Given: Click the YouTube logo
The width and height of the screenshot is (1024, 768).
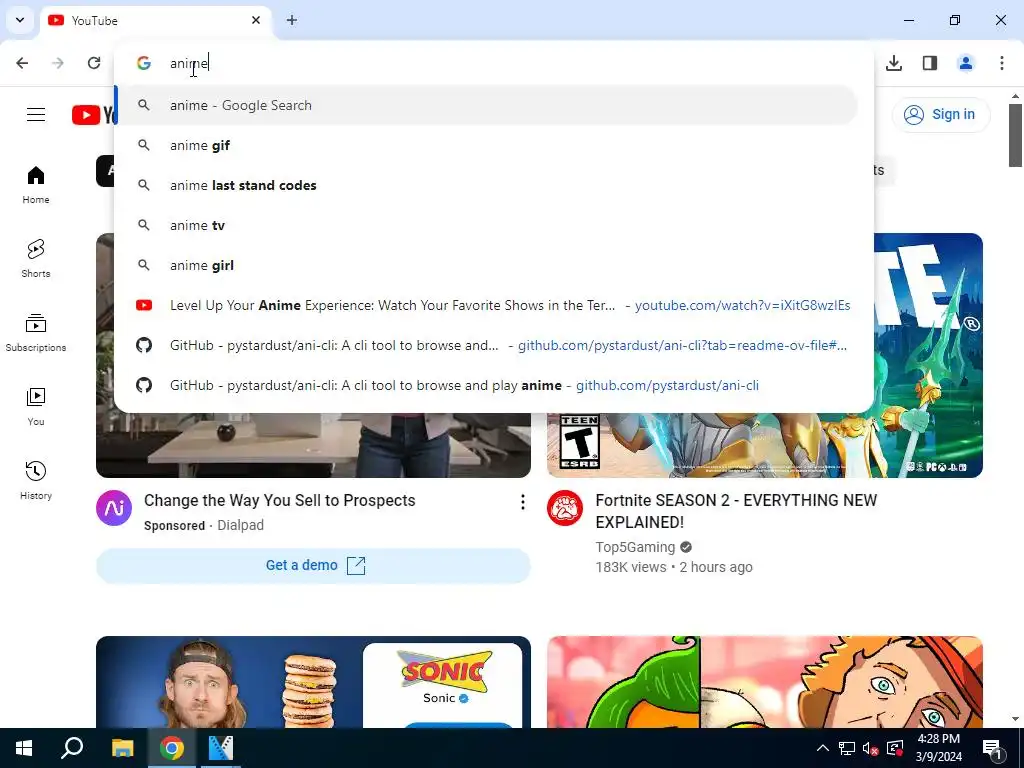Looking at the screenshot, I should point(93,115).
